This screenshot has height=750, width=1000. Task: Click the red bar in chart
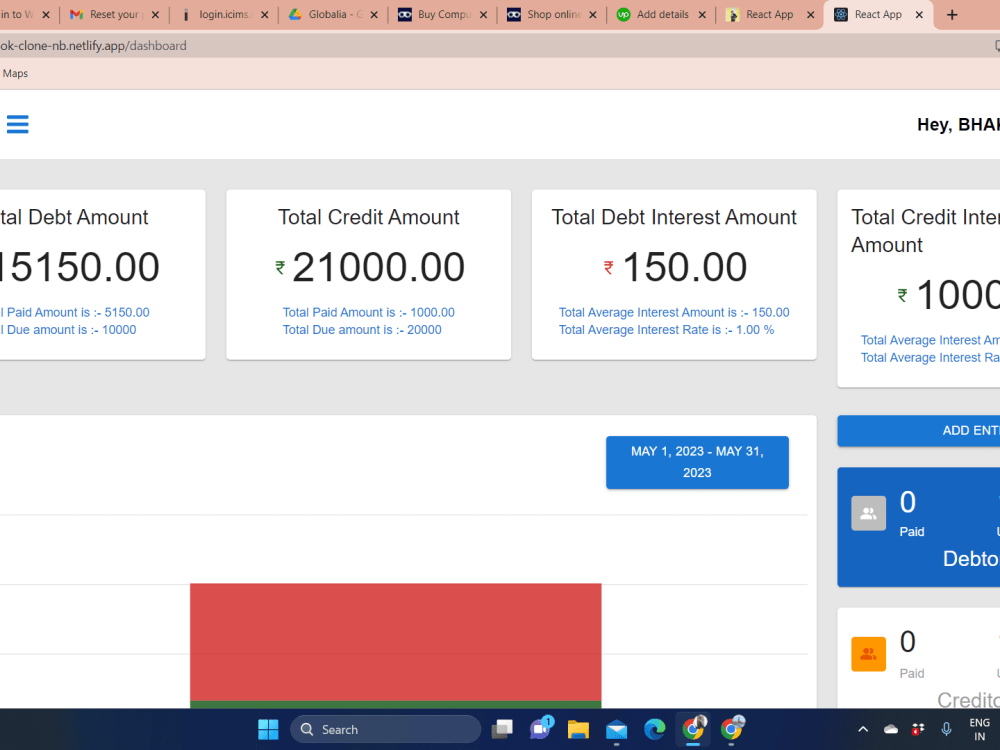pos(395,642)
